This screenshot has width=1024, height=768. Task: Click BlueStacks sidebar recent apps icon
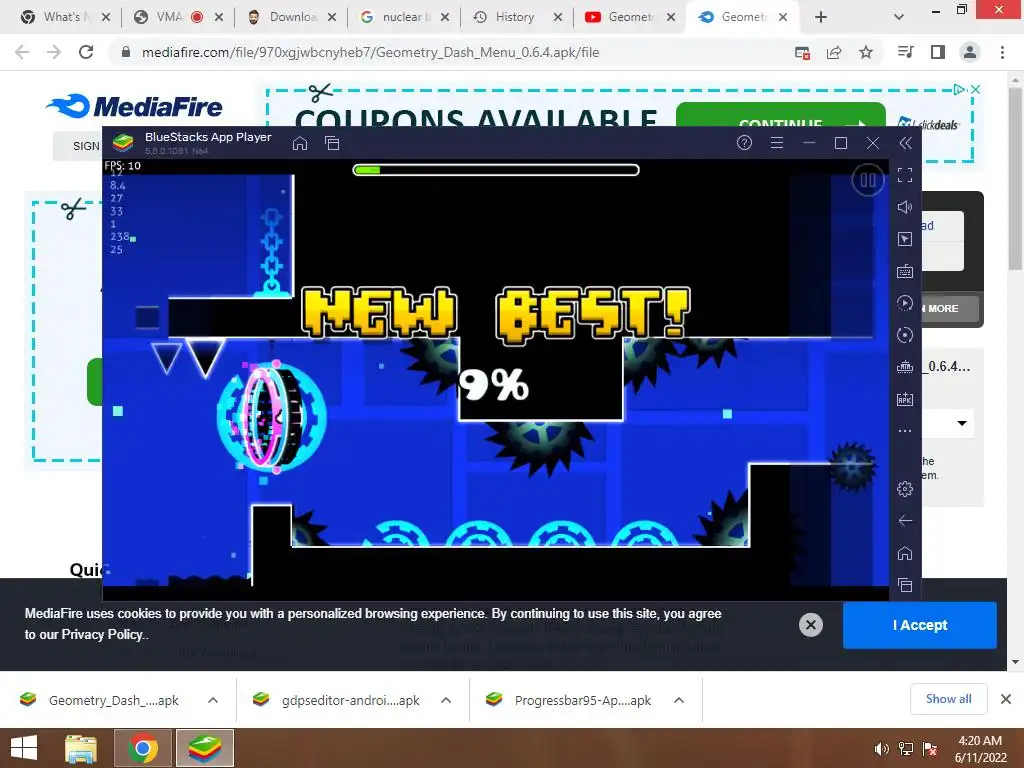pyautogui.click(x=904, y=585)
